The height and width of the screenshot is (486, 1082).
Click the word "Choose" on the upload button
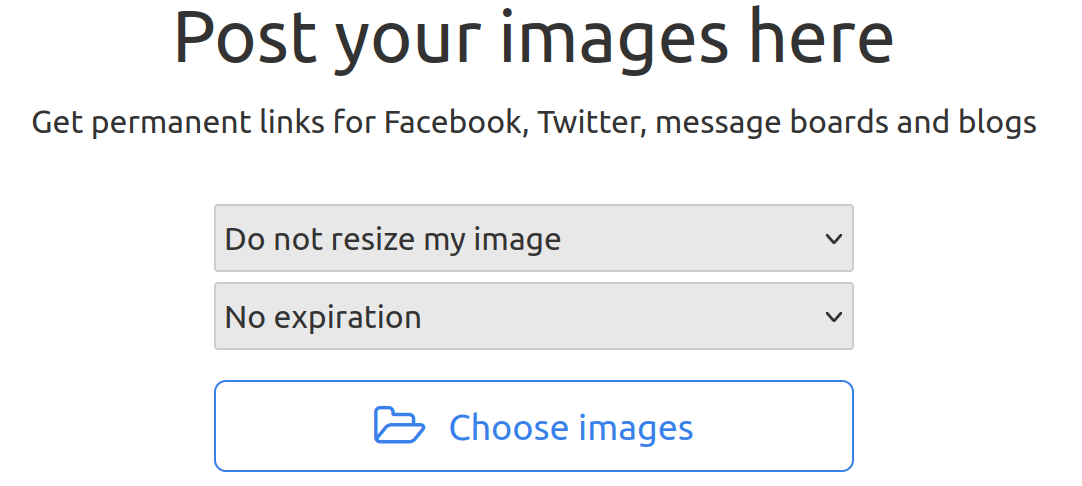pos(507,428)
